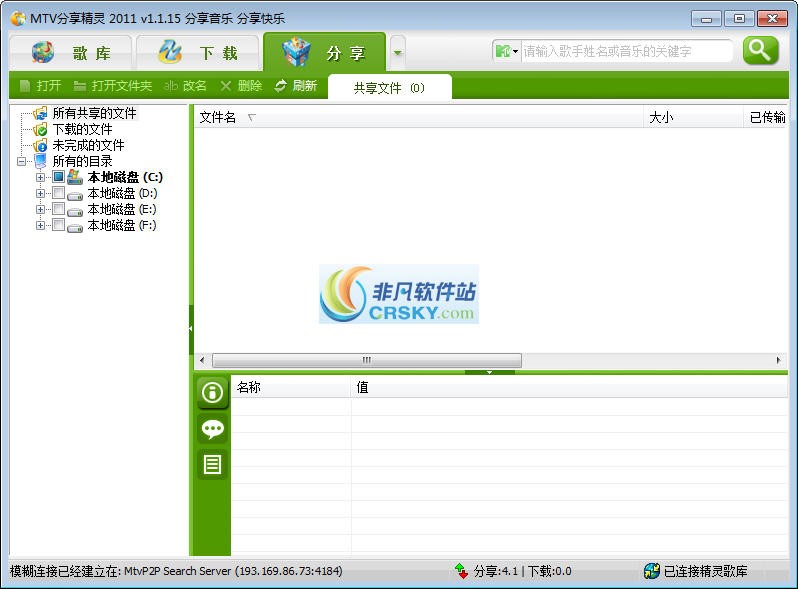The height and width of the screenshot is (589, 798).
Task: Click the 改名 rename toolbar button
Action: [x=185, y=86]
